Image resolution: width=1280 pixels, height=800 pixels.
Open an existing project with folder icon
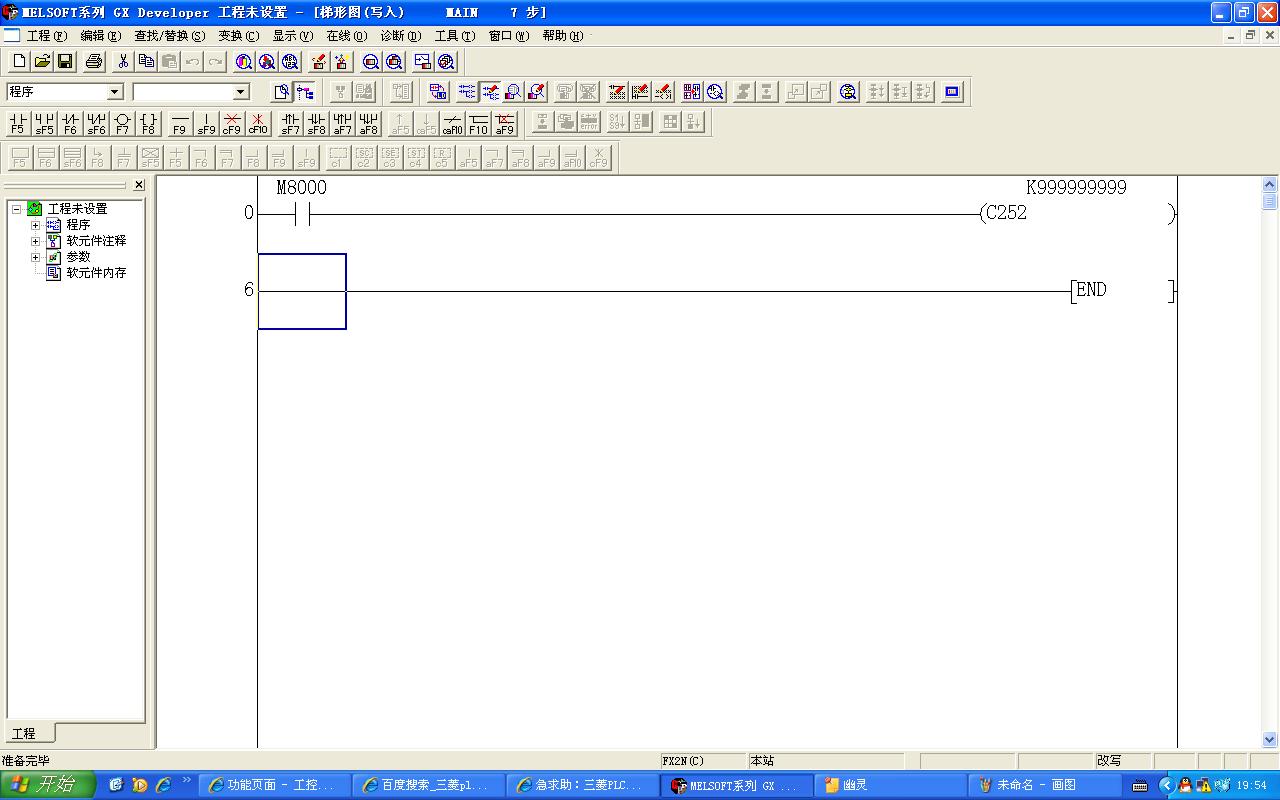pos(42,62)
